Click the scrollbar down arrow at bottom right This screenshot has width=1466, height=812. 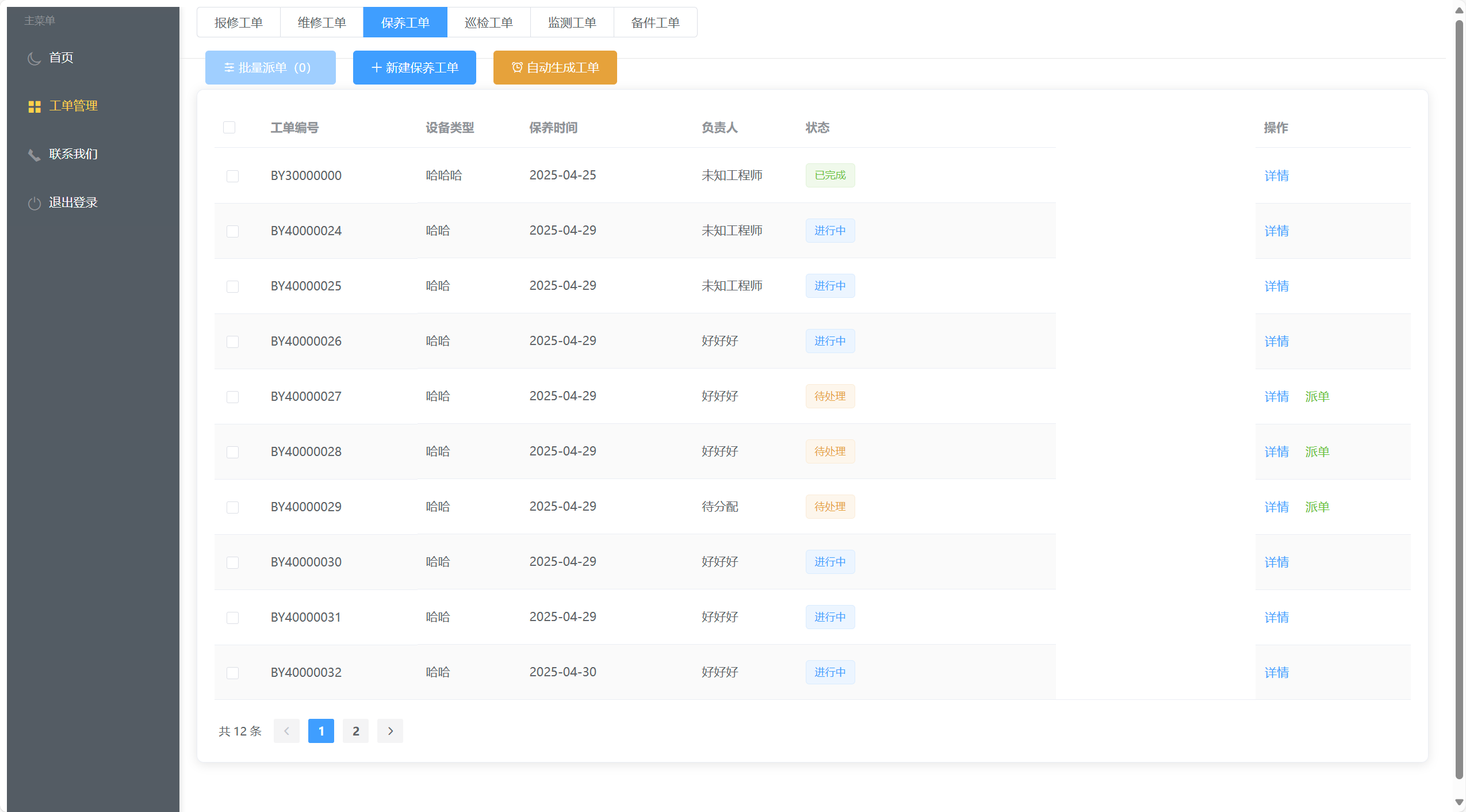click(x=1459, y=802)
